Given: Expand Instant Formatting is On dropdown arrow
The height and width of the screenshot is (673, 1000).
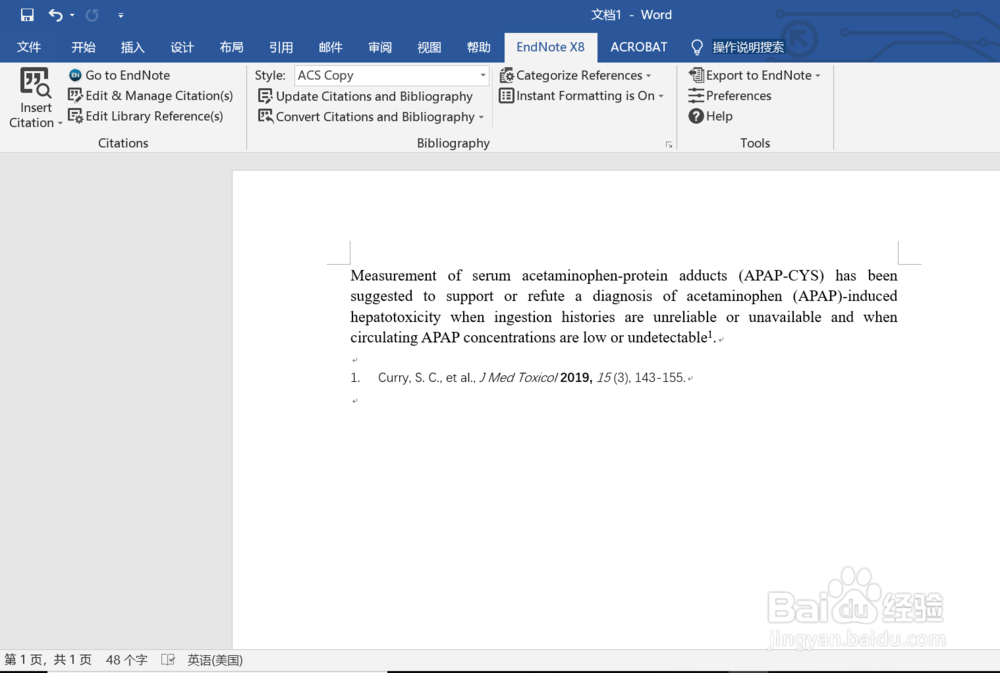Looking at the screenshot, I should pos(661,96).
